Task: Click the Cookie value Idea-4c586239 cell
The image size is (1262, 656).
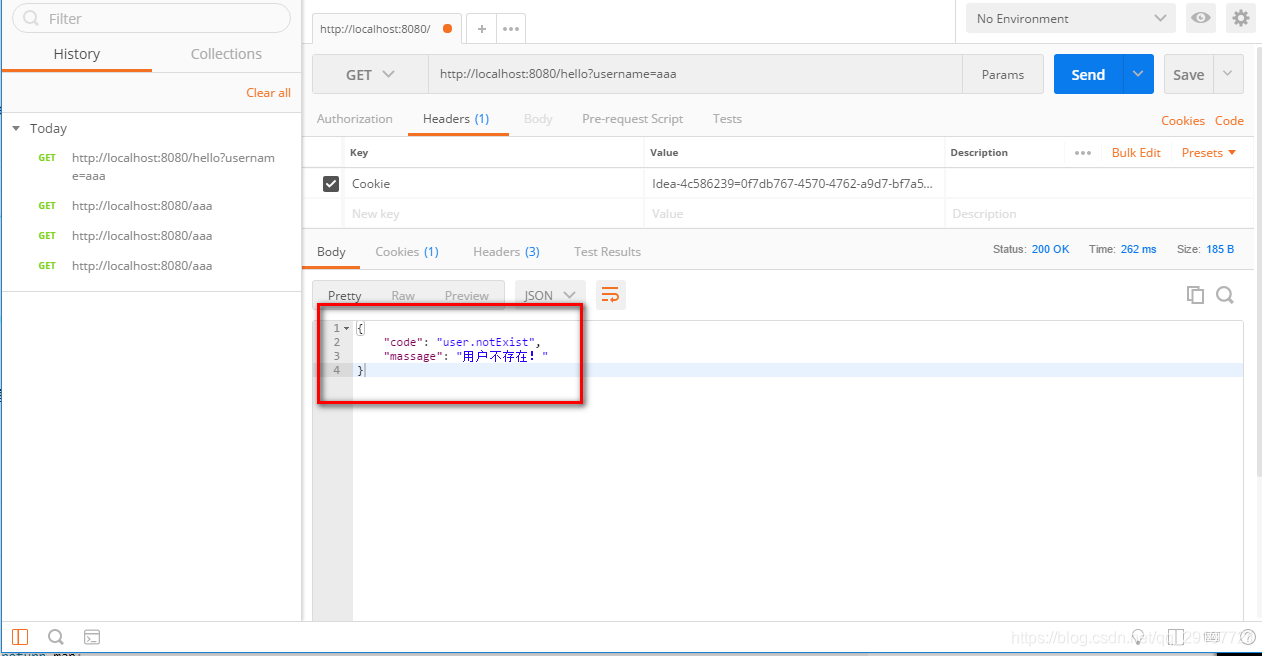Action: click(x=795, y=184)
